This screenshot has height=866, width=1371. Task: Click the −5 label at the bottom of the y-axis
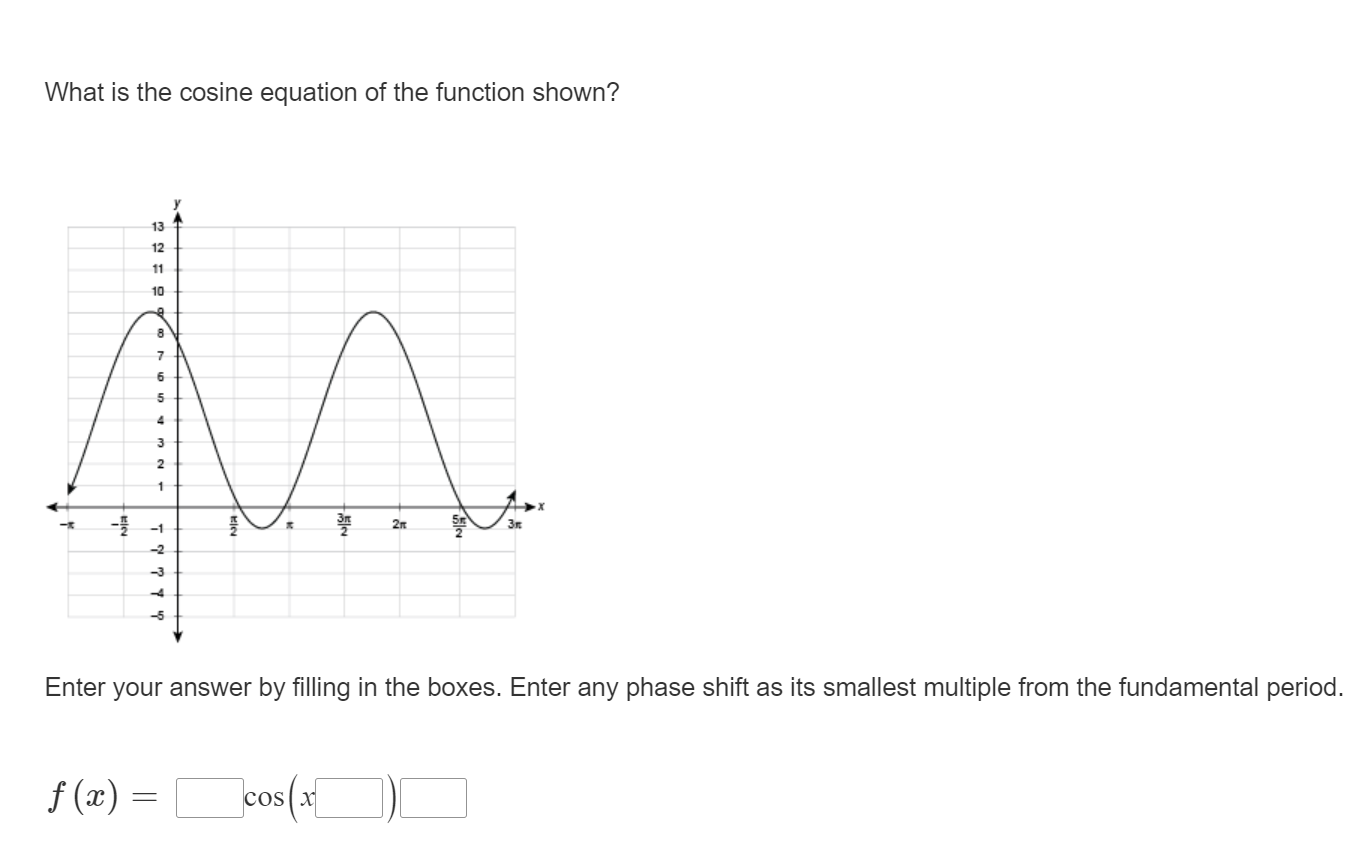tap(156, 613)
